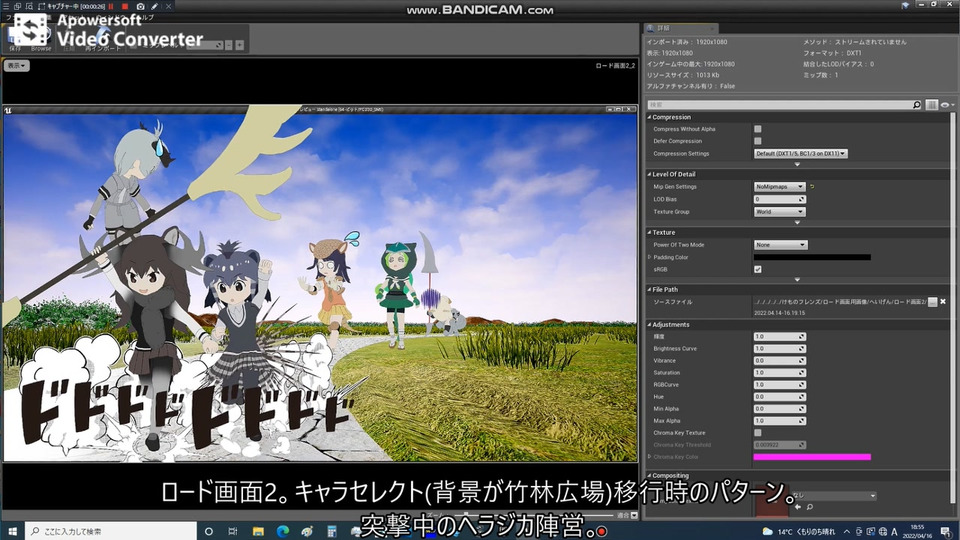This screenshot has height=540, width=960.
Task: Open network globe icon in tray
Action: click(x=882, y=531)
